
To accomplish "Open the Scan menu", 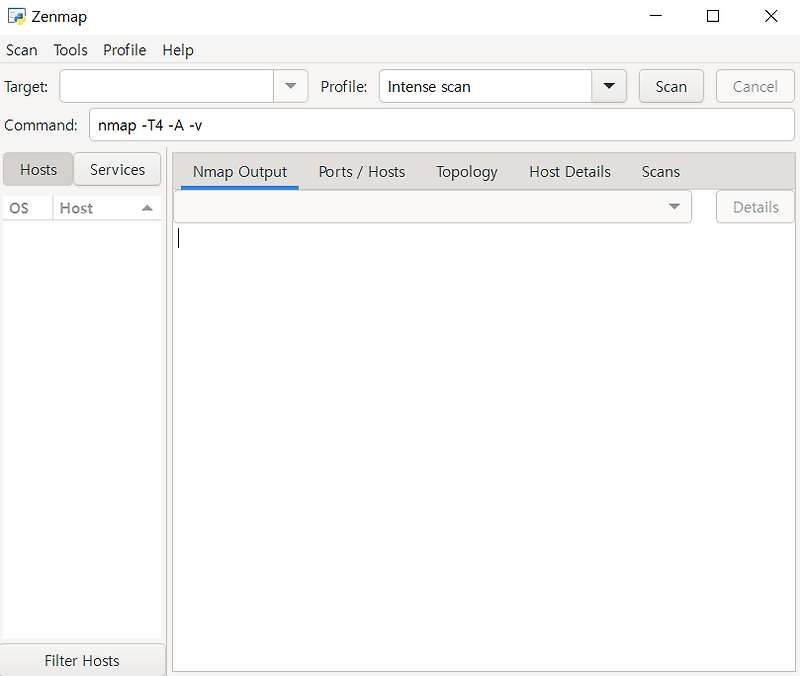I will (22, 50).
